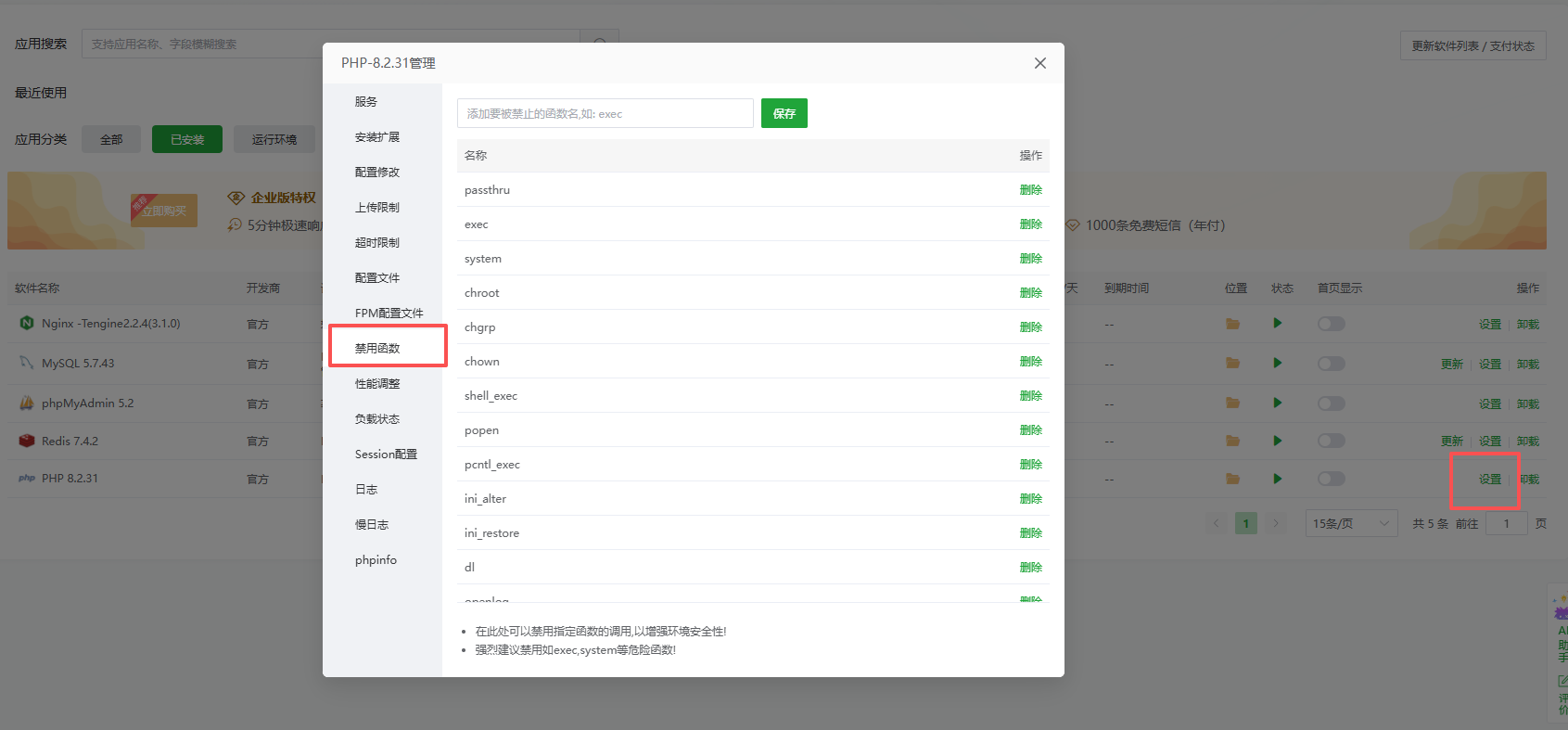
Task: Click the PHP 8.2.31 software icon
Action: click(27, 479)
